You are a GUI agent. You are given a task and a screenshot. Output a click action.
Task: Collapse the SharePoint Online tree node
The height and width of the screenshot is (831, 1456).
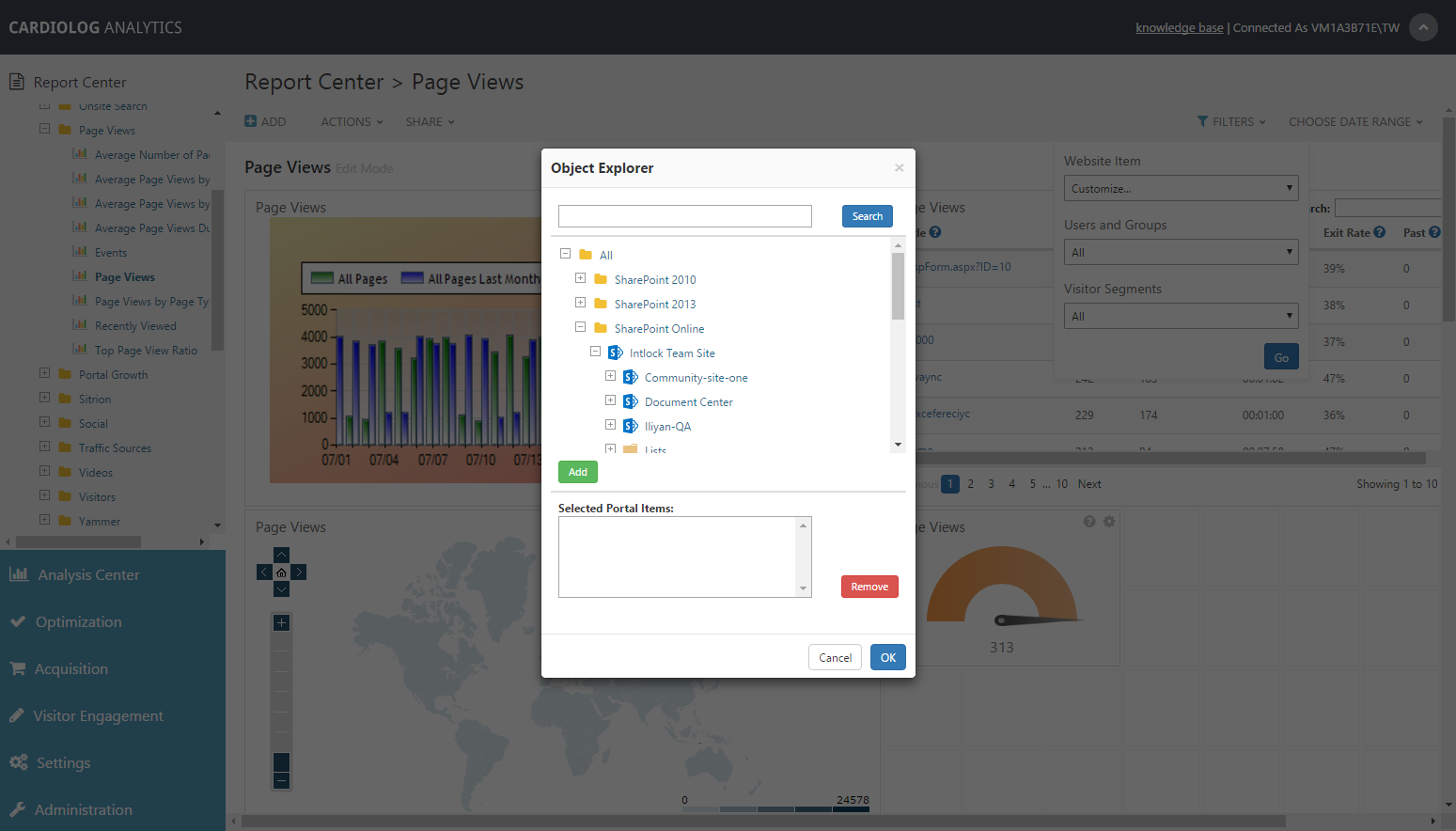click(580, 327)
